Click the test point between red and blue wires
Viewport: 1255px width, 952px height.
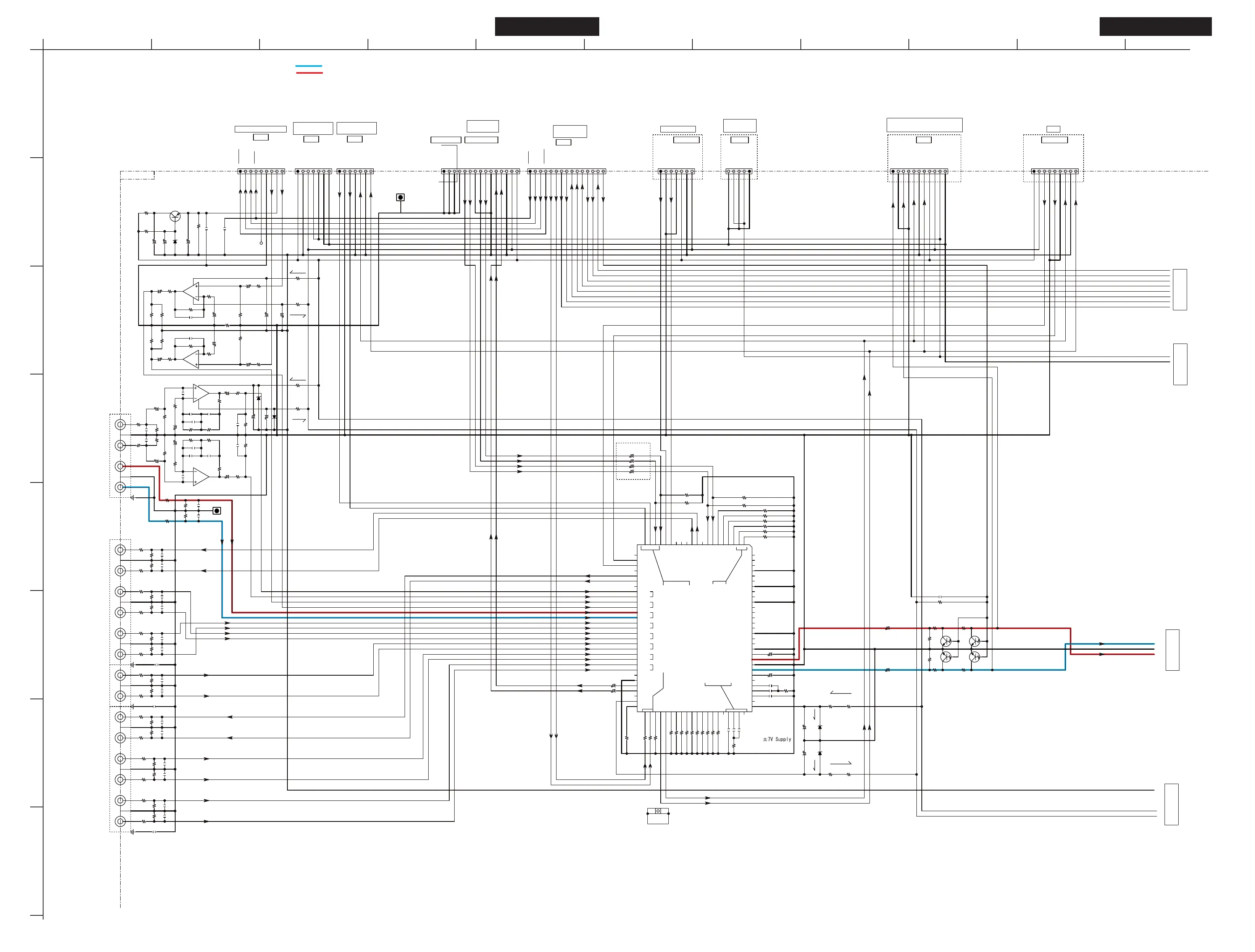point(216,511)
